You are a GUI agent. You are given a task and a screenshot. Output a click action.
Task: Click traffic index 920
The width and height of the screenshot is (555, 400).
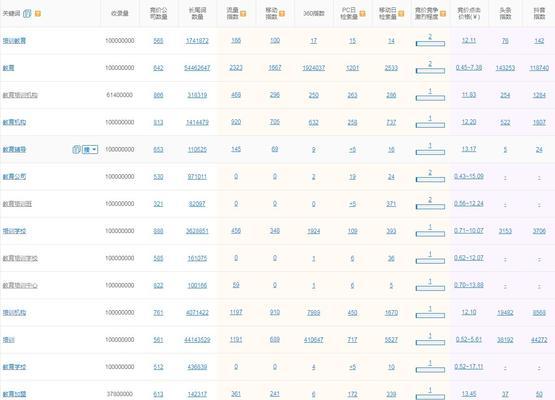point(236,122)
